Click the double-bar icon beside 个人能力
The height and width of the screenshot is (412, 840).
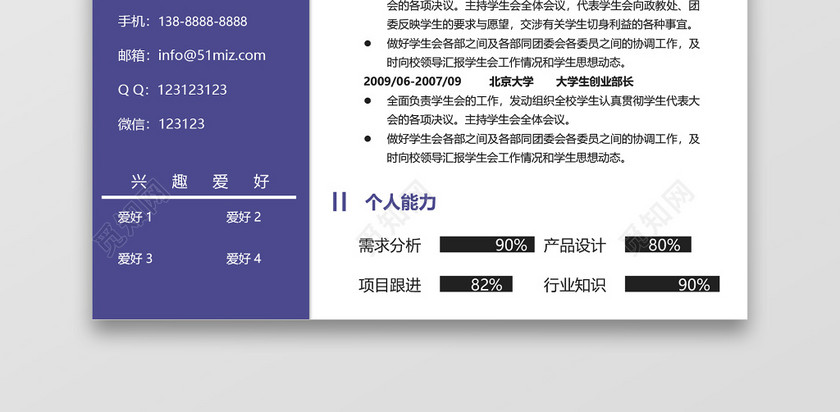coord(339,201)
